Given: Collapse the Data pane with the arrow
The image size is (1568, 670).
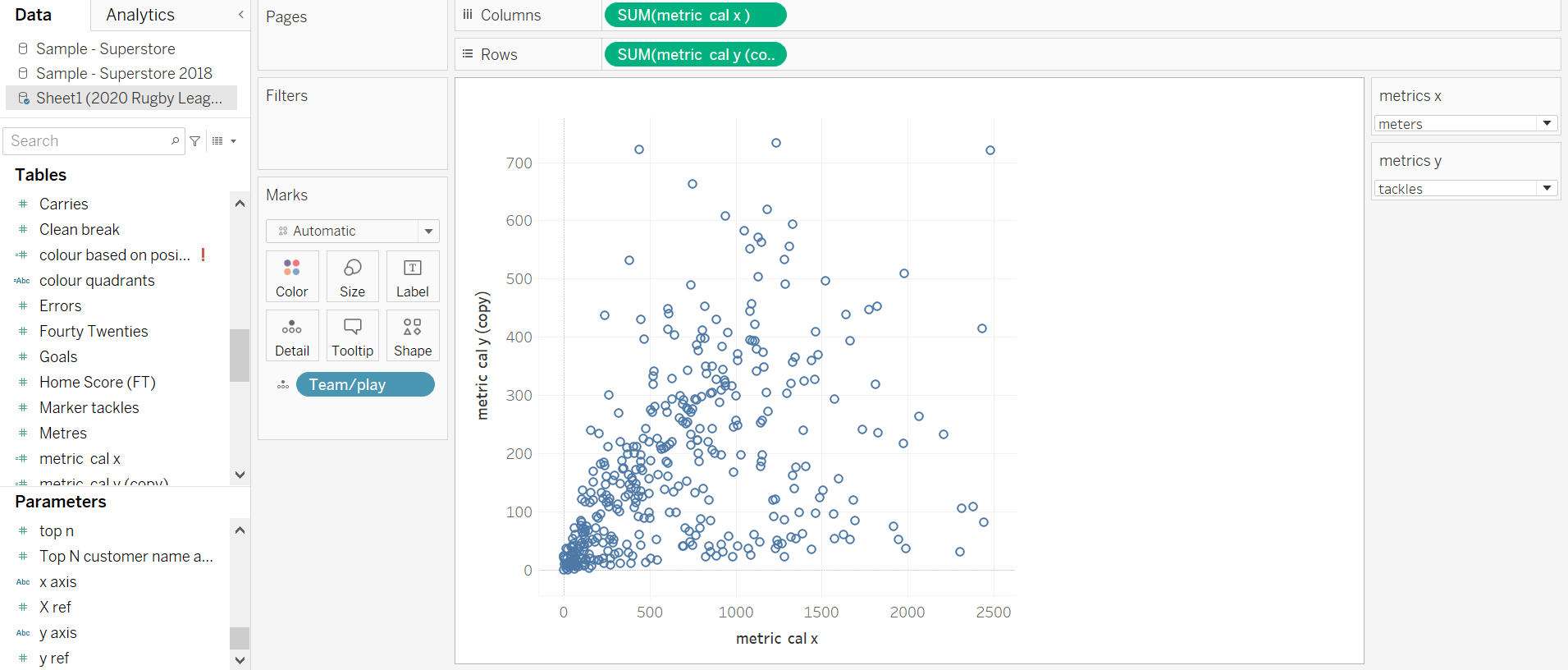Looking at the screenshot, I should pyautogui.click(x=240, y=15).
